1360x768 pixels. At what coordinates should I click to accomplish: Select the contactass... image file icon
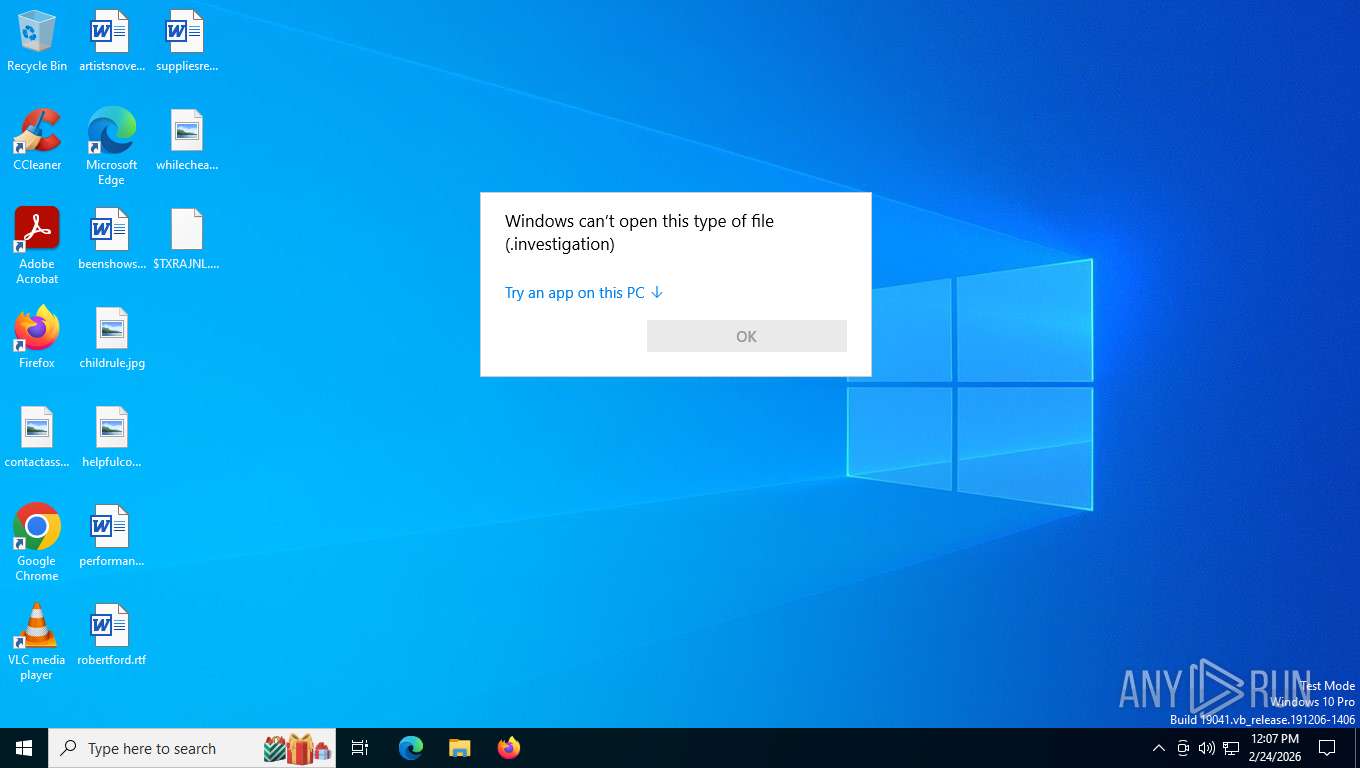(x=37, y=437)
